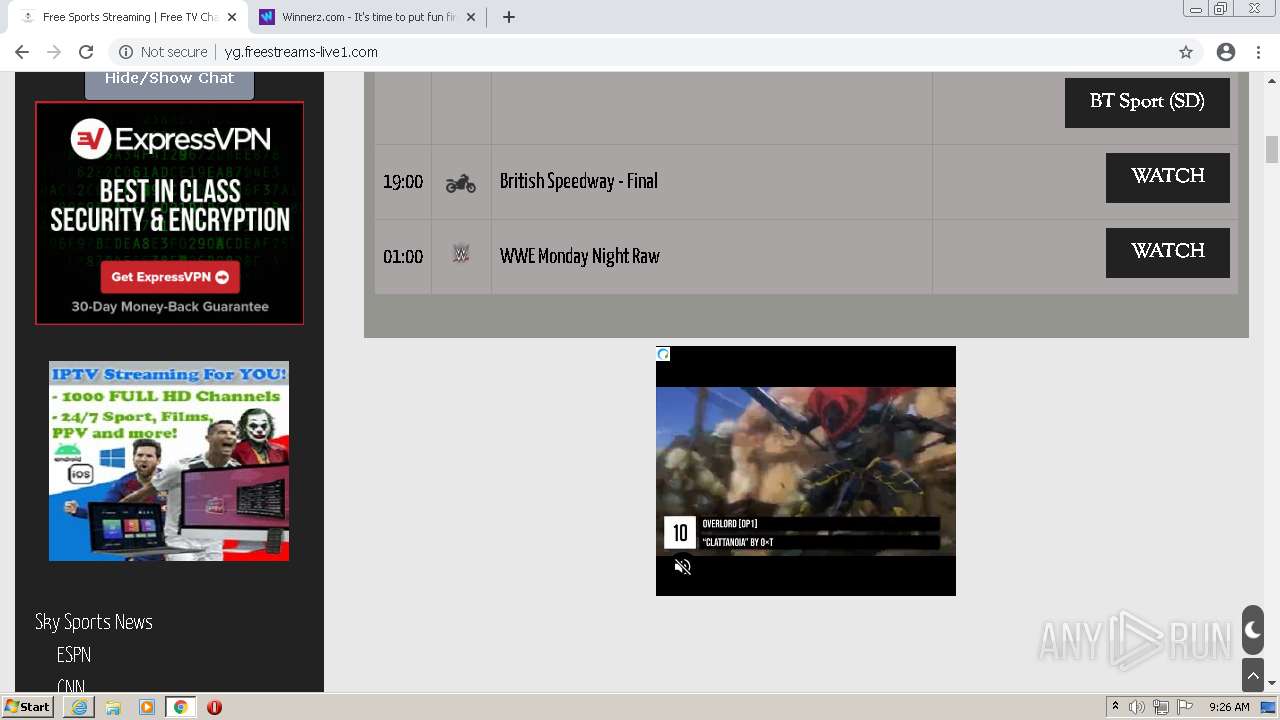The height and width of the screenshot is (720, 1280).
Task: Open the Windows Start menu
Action: [28, 707]
